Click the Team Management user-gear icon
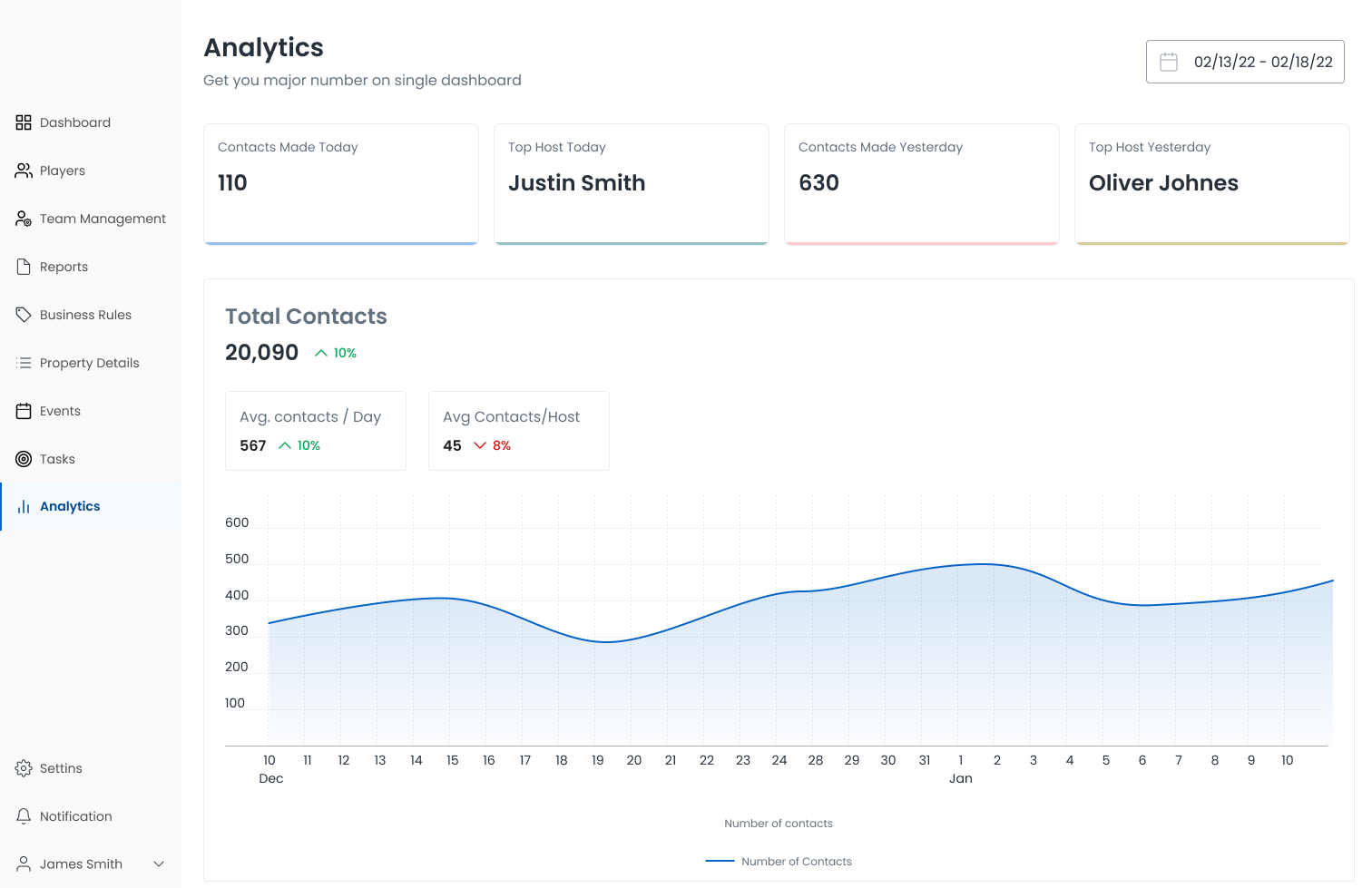The width and height of the screenshot is (1372, 888). point(24,219)
